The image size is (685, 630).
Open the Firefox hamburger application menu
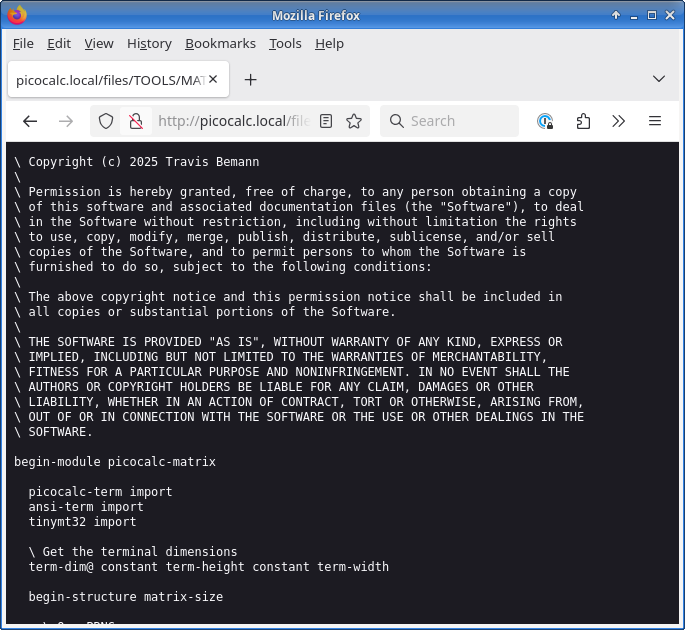coord(655,121)
